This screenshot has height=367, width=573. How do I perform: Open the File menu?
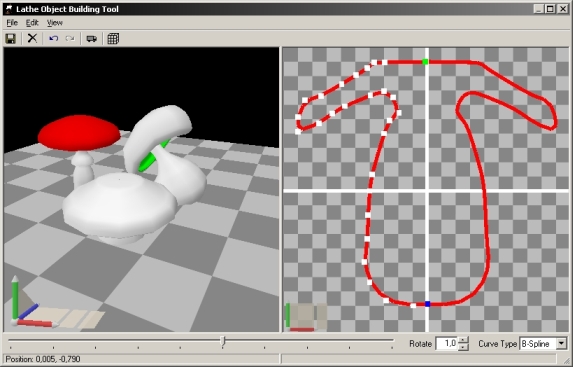pos(12,23)
